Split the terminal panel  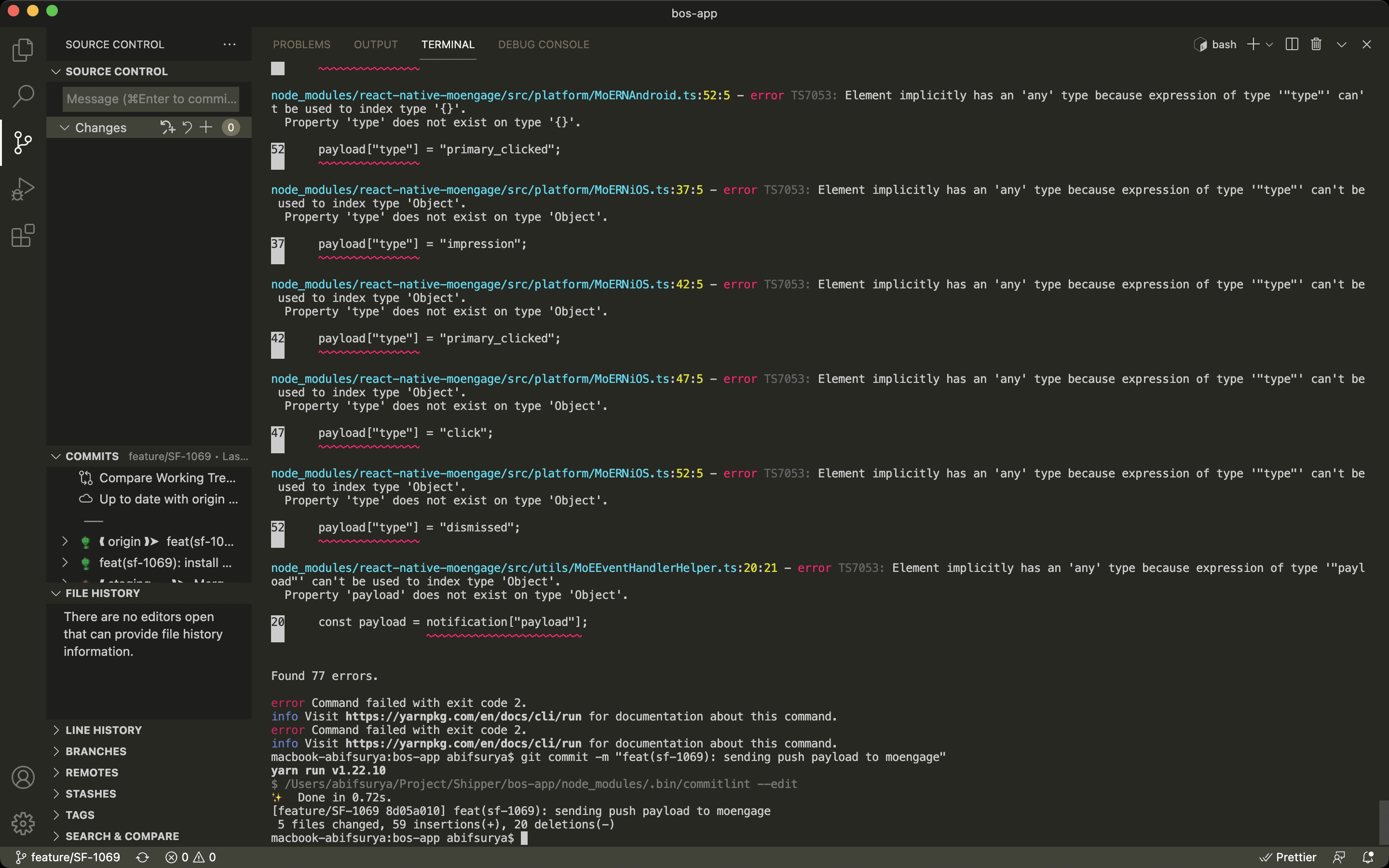pyautogui.click(x=1292, y=44)
